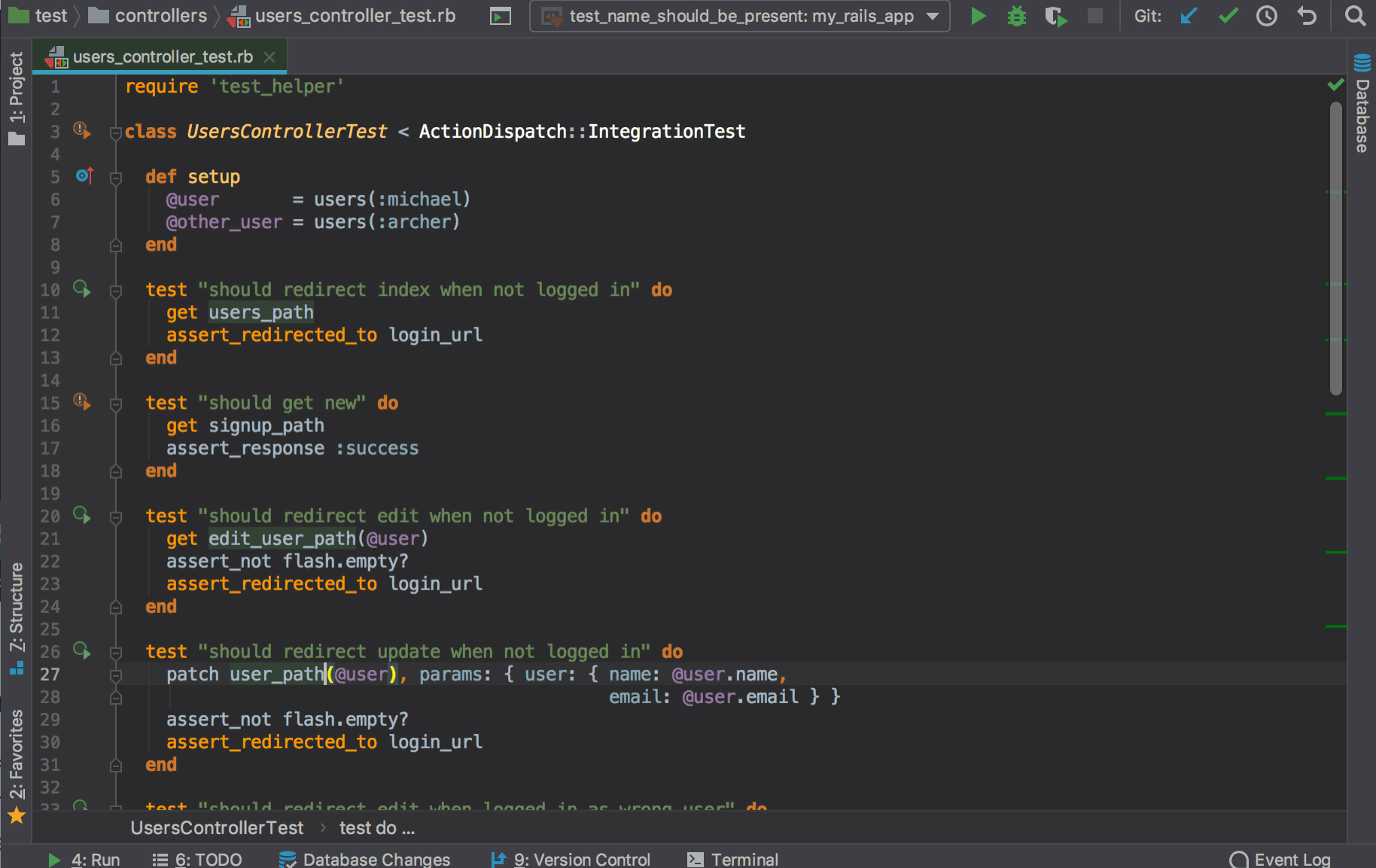Collapse the UsersControllerTest class fold marker
This screenshot has width=1376, height=868.
pos(116,133)
